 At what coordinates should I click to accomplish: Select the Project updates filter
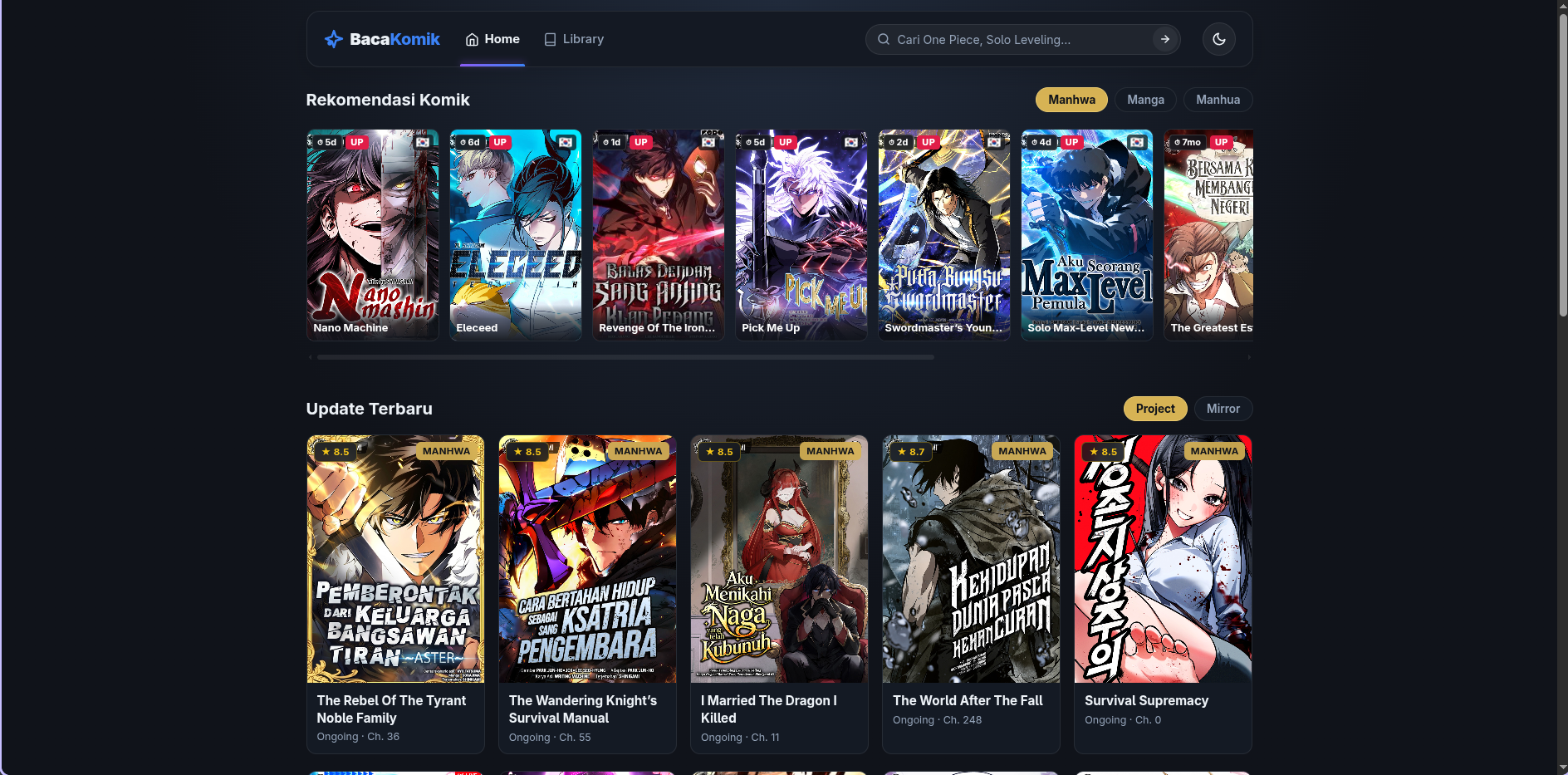point(1155,409)
